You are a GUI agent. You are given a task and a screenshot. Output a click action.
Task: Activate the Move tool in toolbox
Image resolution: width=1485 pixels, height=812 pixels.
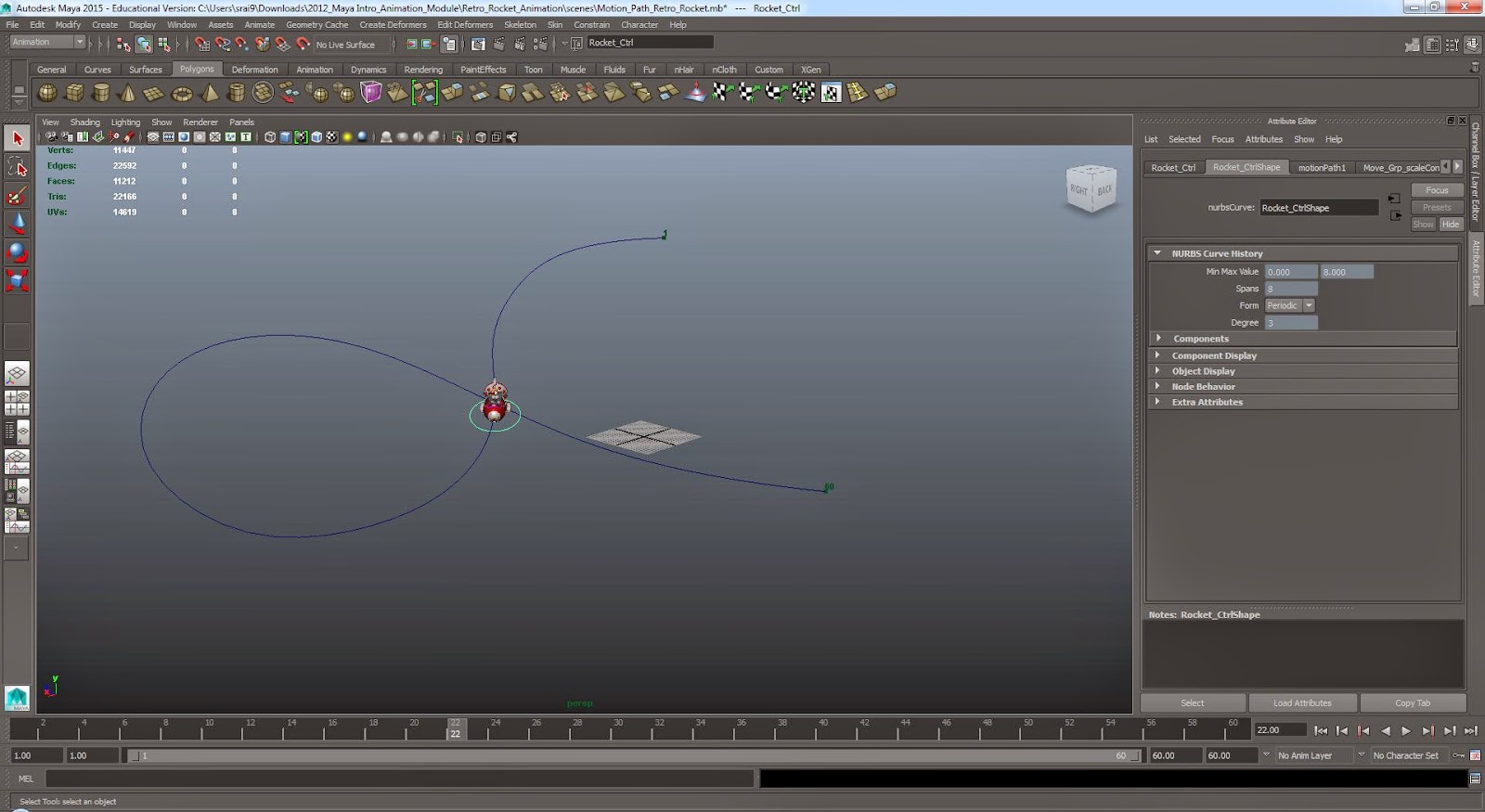tap(17, 224)
